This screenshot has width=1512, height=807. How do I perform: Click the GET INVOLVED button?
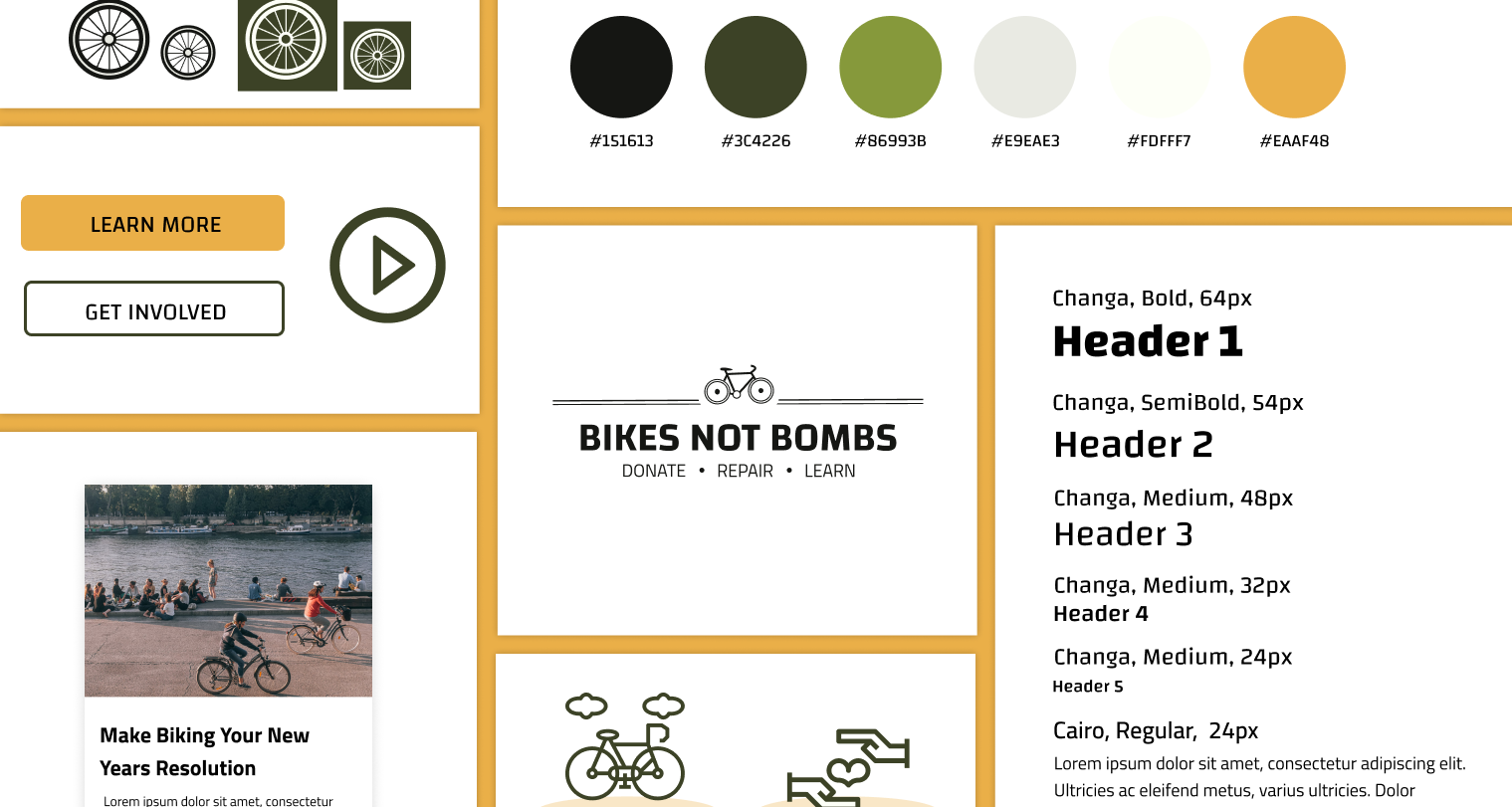point(154,308)
